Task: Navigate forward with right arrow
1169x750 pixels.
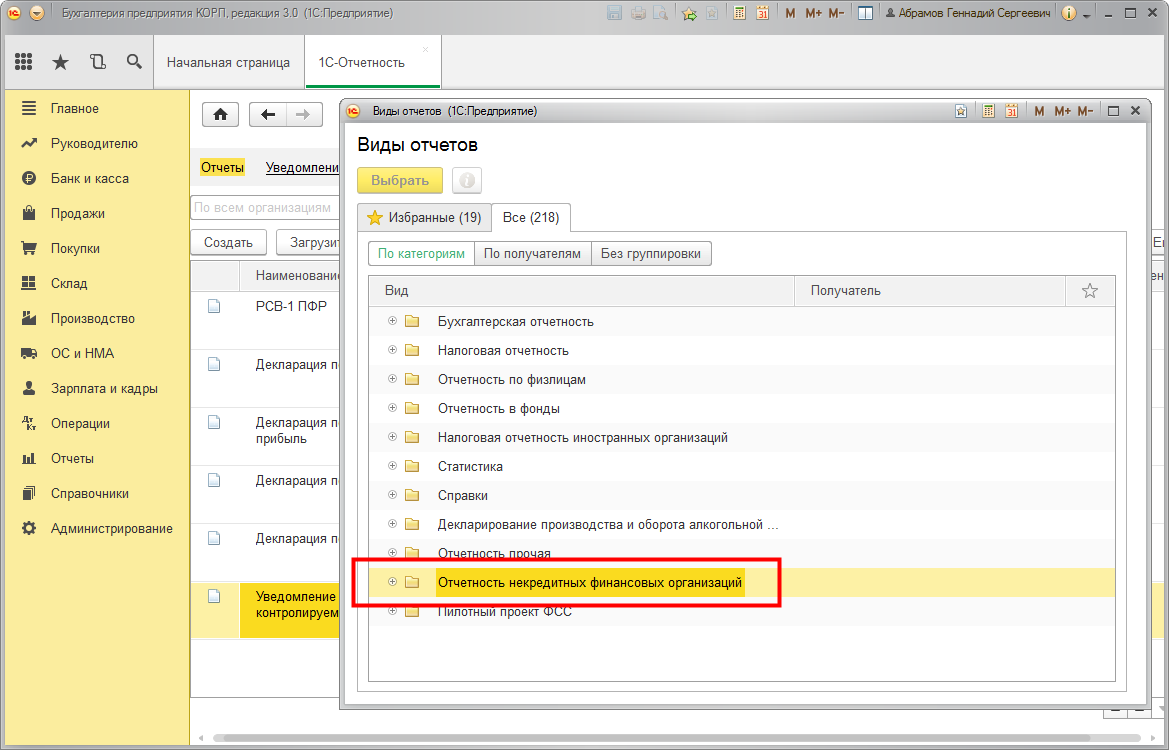Action: pos(303,115)
